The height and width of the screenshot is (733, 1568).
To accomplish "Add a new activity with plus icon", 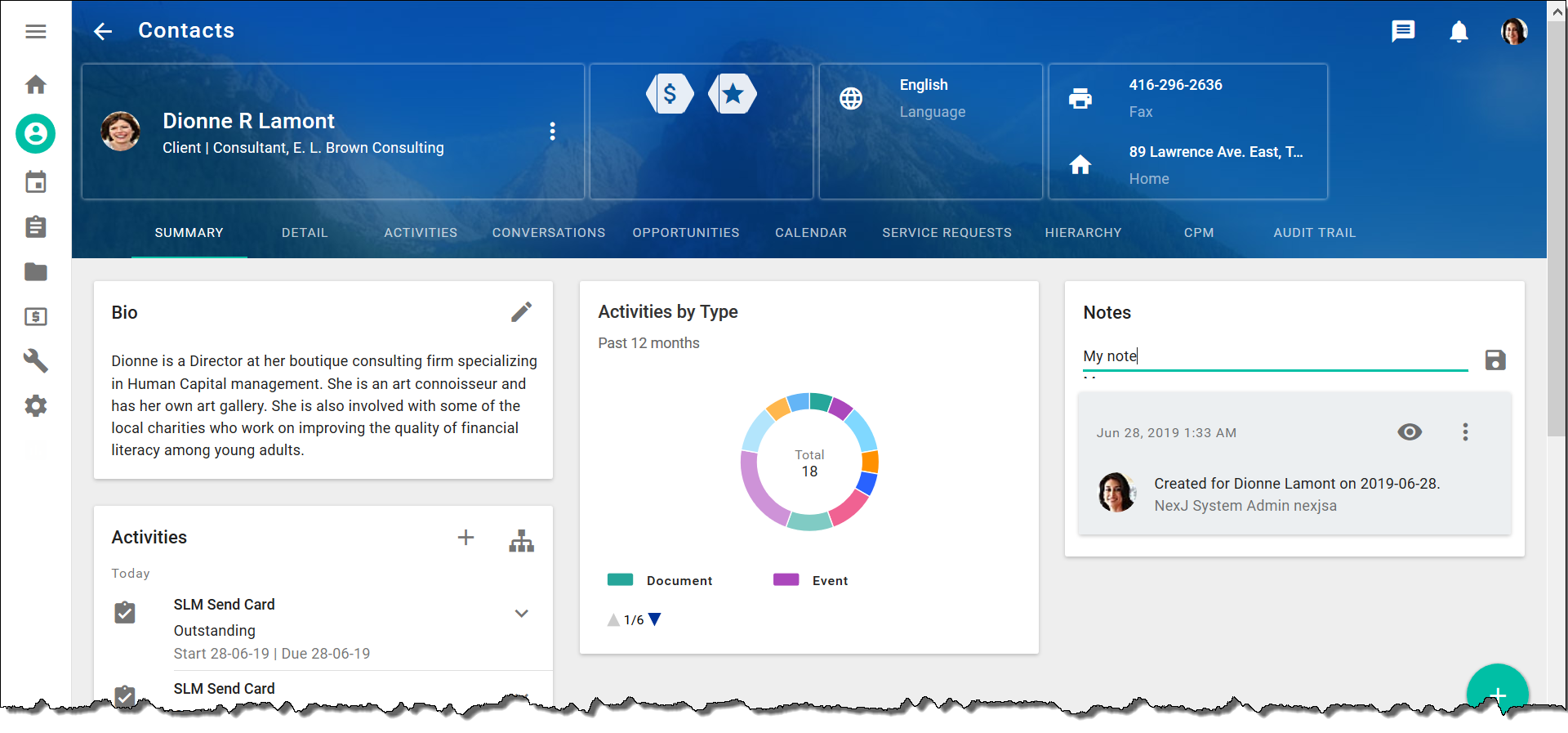I will pyautogui.click(x=465, y=538).
